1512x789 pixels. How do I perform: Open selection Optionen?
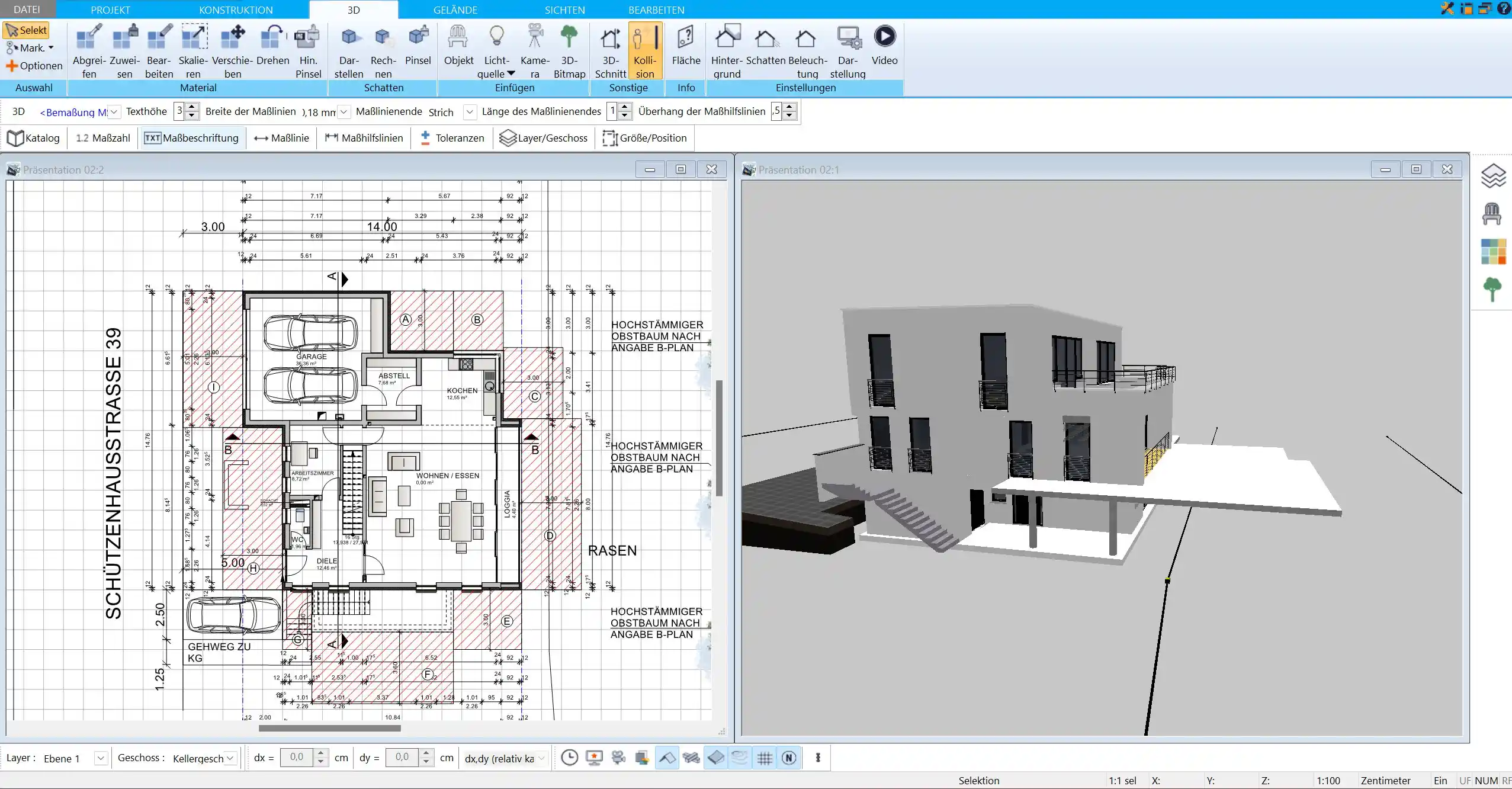point(34,66)
